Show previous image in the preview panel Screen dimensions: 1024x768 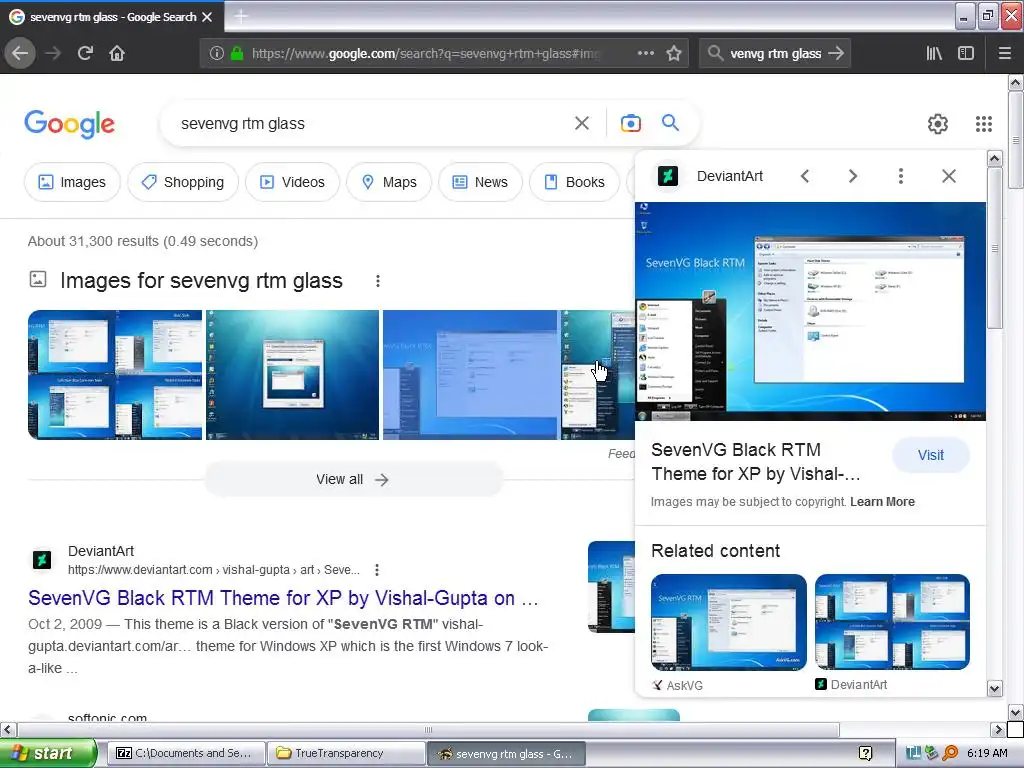pos(805,176)
